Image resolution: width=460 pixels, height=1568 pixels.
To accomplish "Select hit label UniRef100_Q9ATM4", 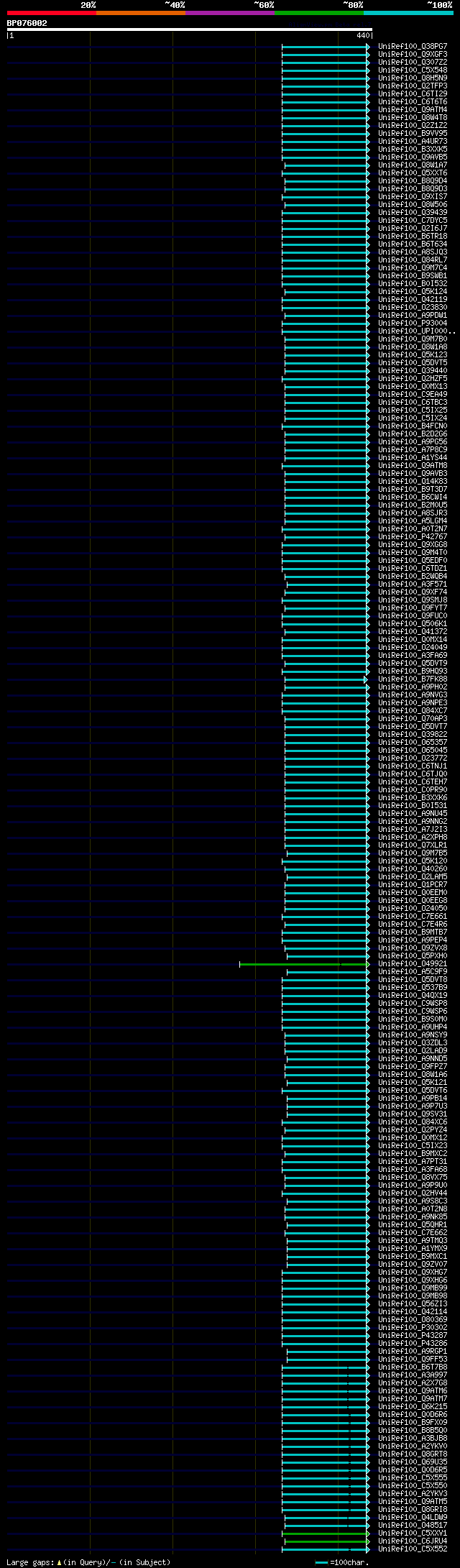I will click(x=413, y=109).
